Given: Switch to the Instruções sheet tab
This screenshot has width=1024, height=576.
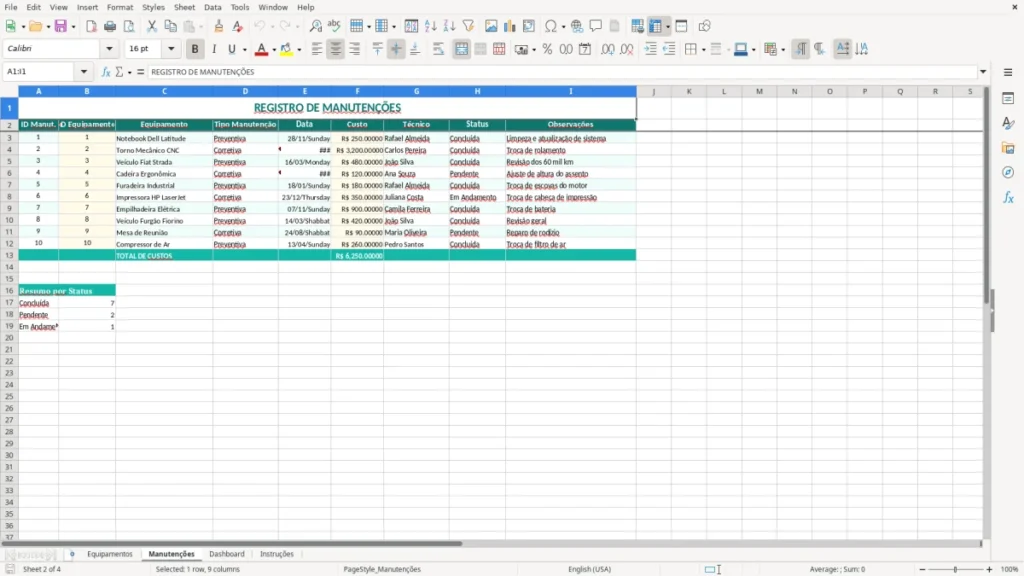Looking at the screenshot, I should pyautogui.click(x=277, y=554).
